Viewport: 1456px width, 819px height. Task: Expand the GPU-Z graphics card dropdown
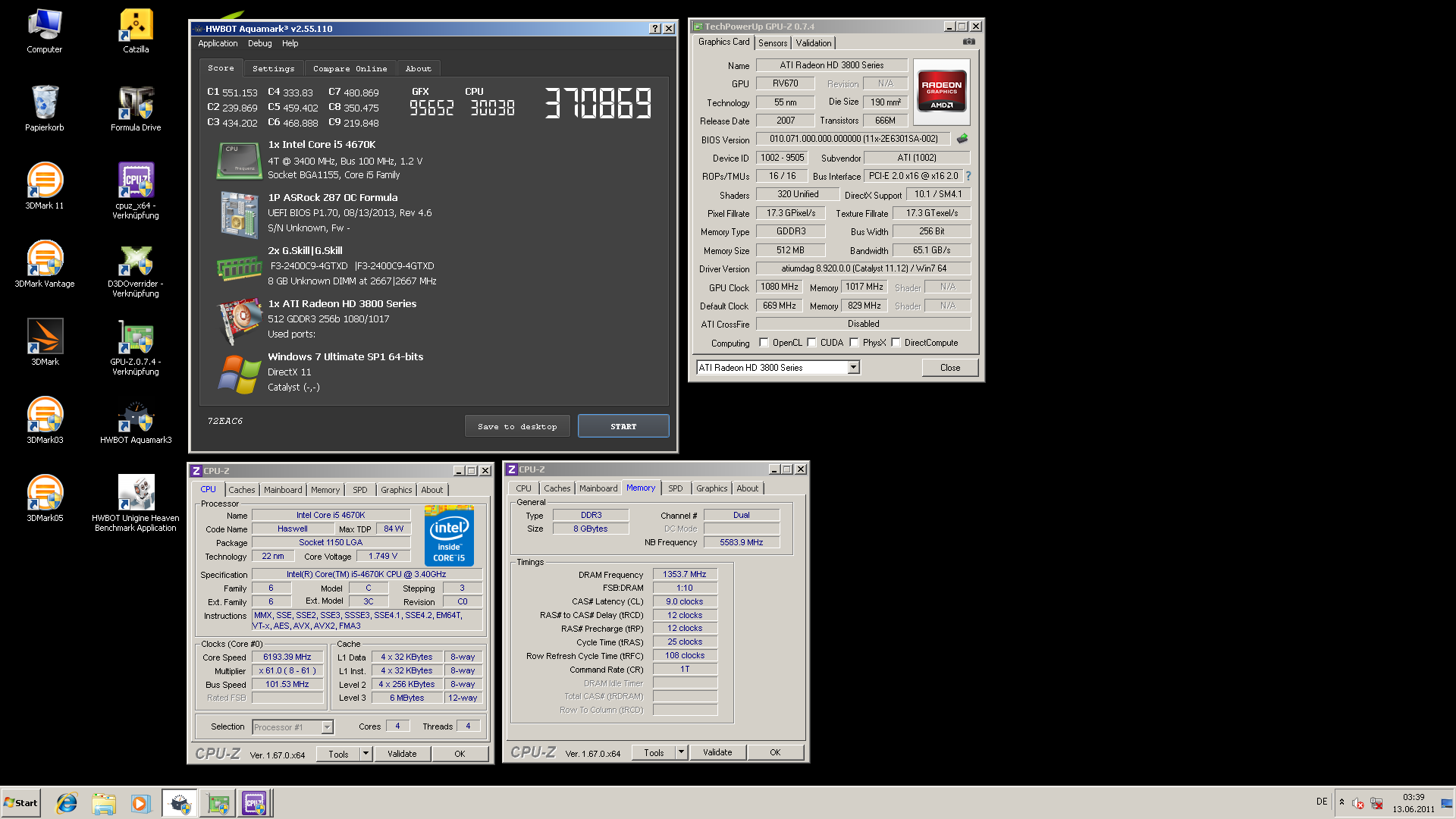(x=853, y=368)
